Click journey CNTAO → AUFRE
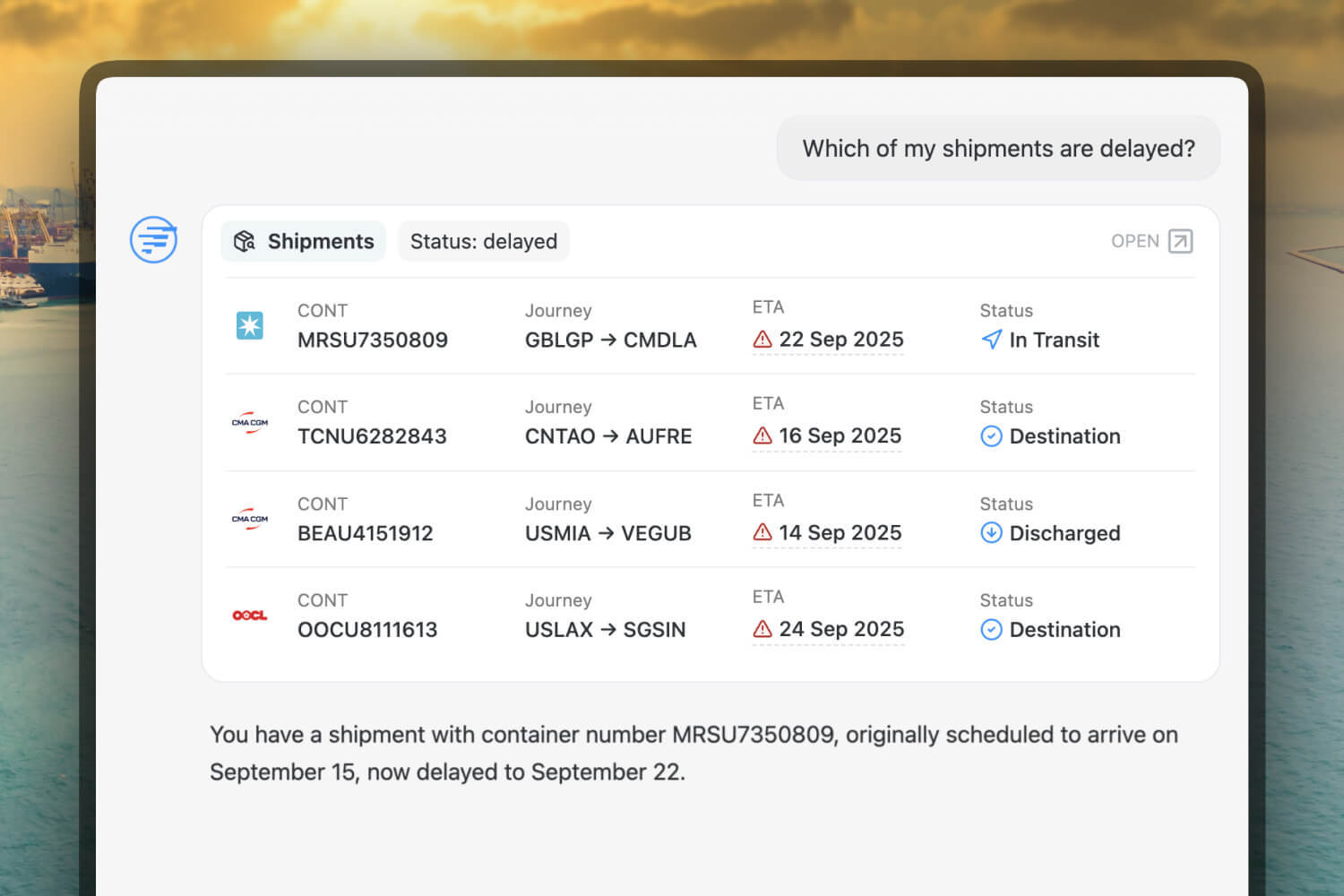The width and height of the screenshot is (1344, 896). click(608, 436)
